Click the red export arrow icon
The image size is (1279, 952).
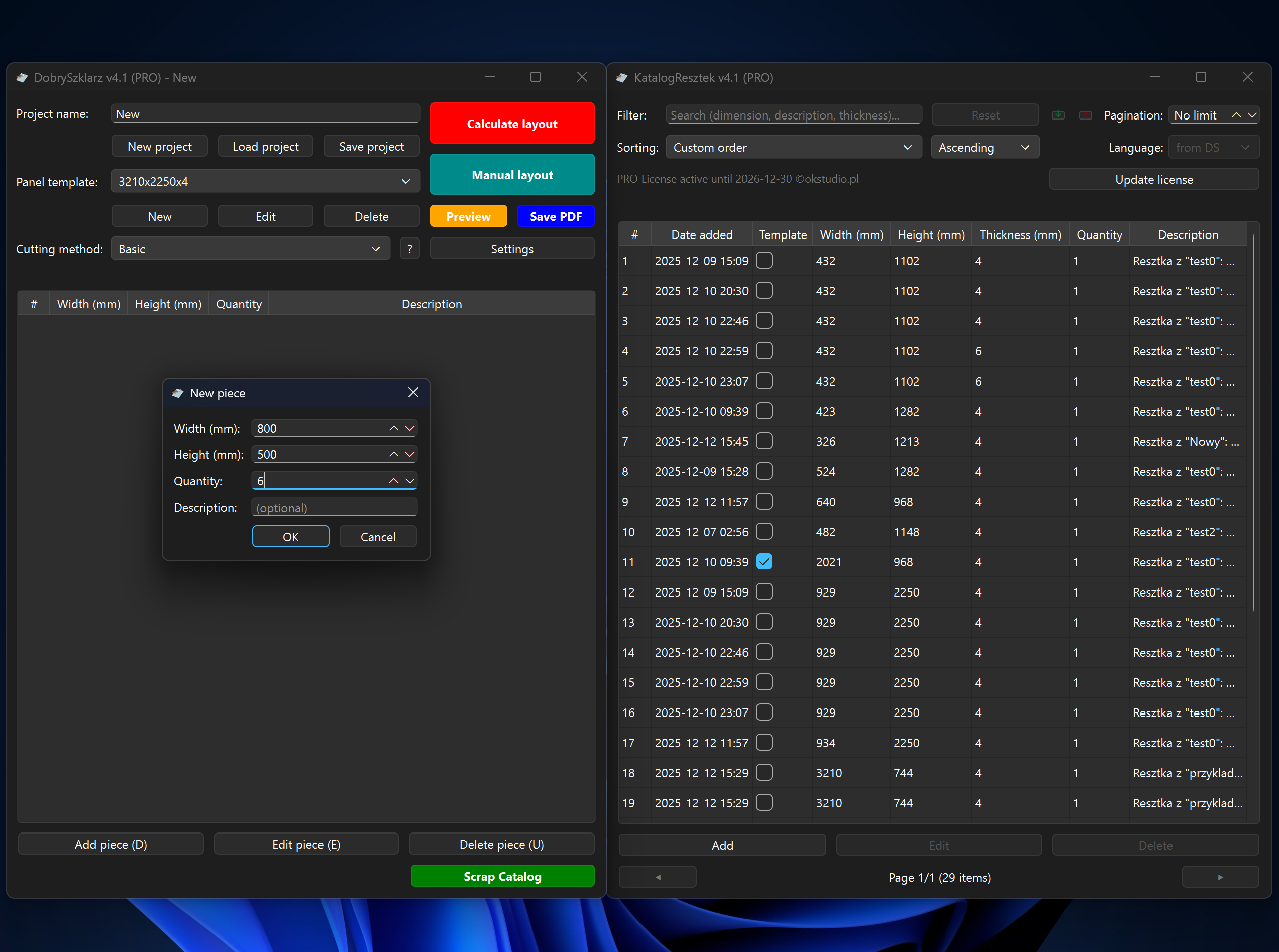[x=1085, y=115]
